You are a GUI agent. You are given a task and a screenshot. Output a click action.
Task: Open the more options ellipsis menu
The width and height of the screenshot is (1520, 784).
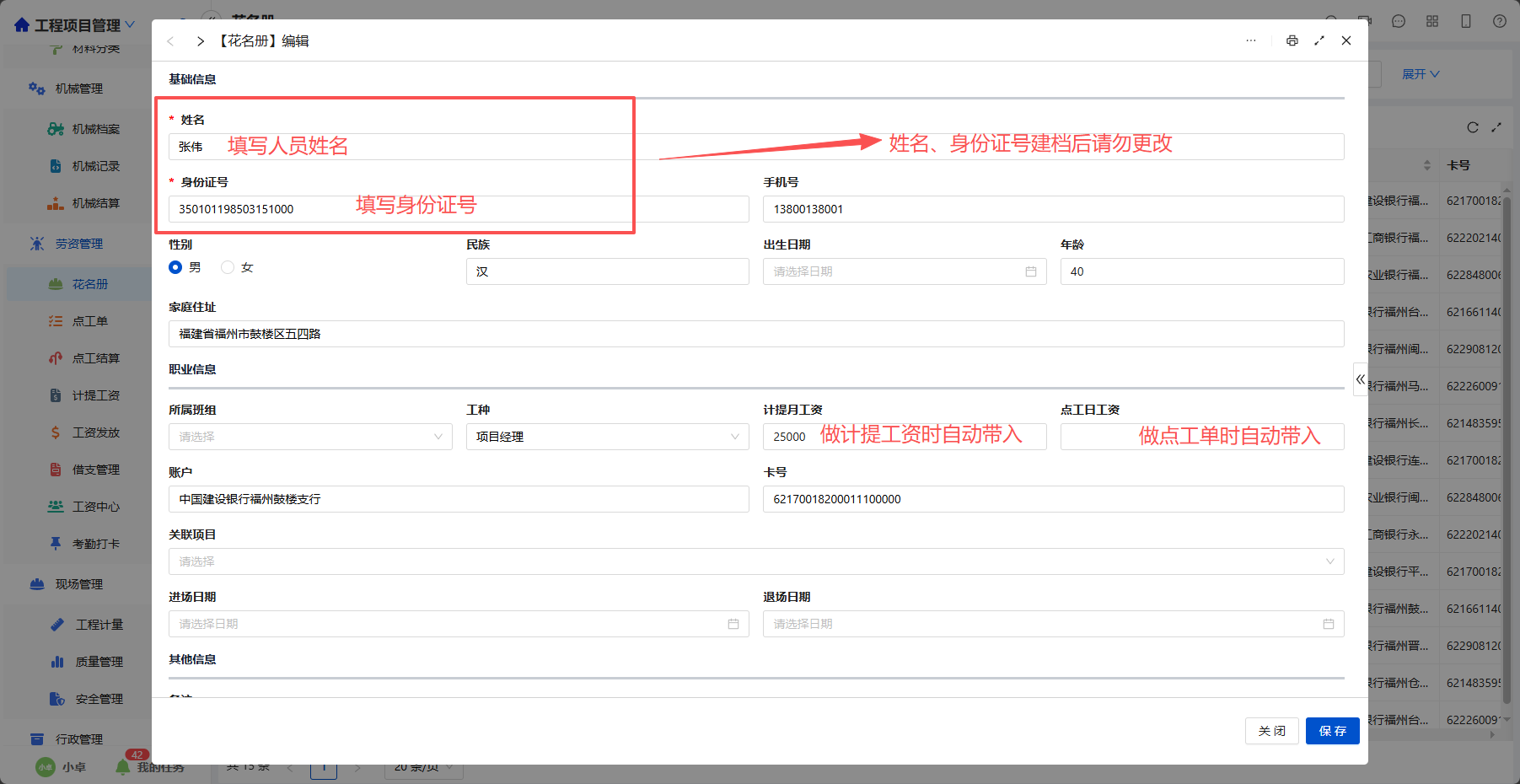pos(1251,40)
